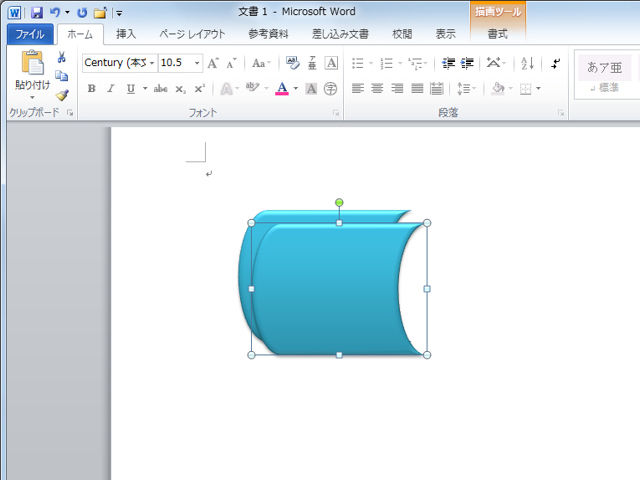The width and height of the screenshot is (640, 480).
Task: Toggle Bold formatting
Action: tap(91, 88)
